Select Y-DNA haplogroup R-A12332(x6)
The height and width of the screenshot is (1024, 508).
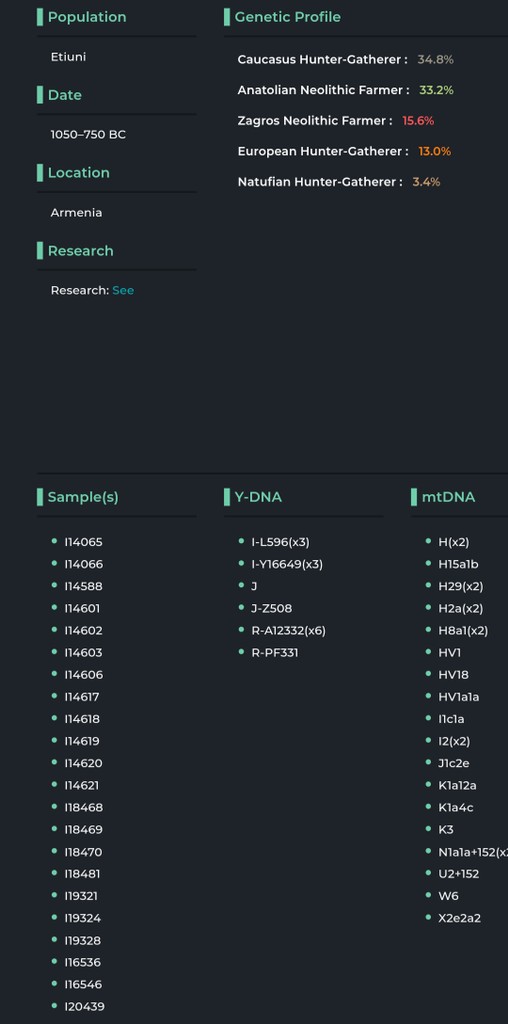[x=288, y=630]
